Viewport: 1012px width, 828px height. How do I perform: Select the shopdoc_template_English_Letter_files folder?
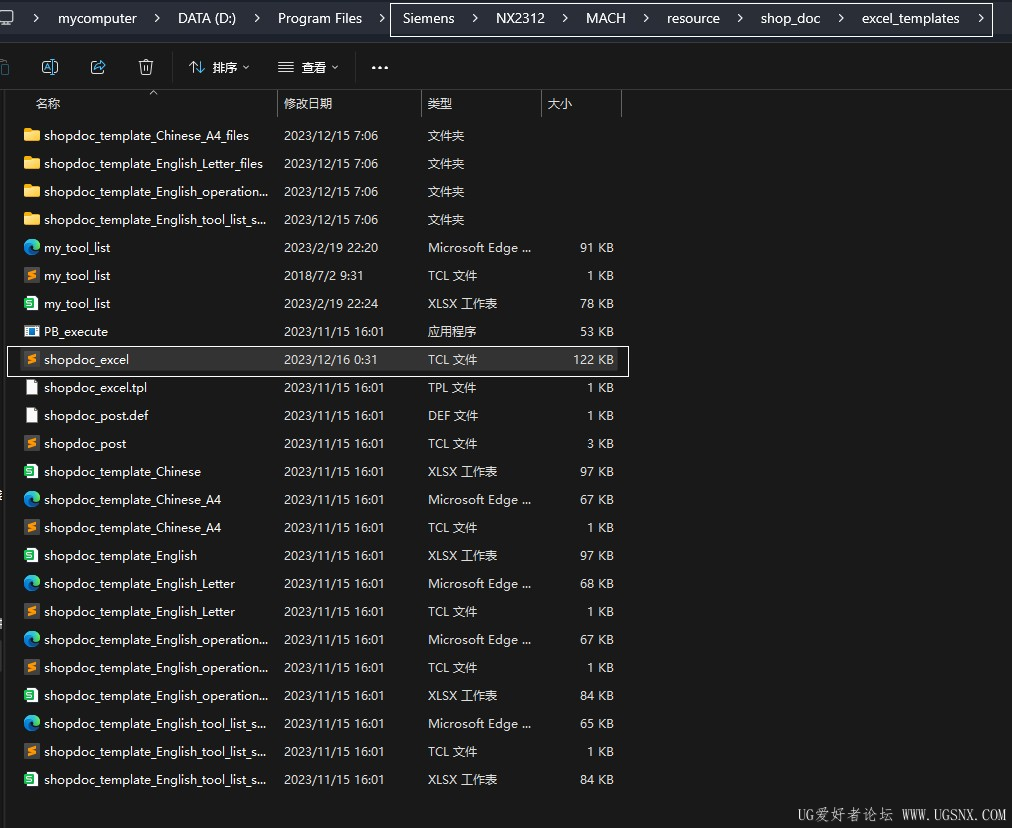(x=153, y=163)
